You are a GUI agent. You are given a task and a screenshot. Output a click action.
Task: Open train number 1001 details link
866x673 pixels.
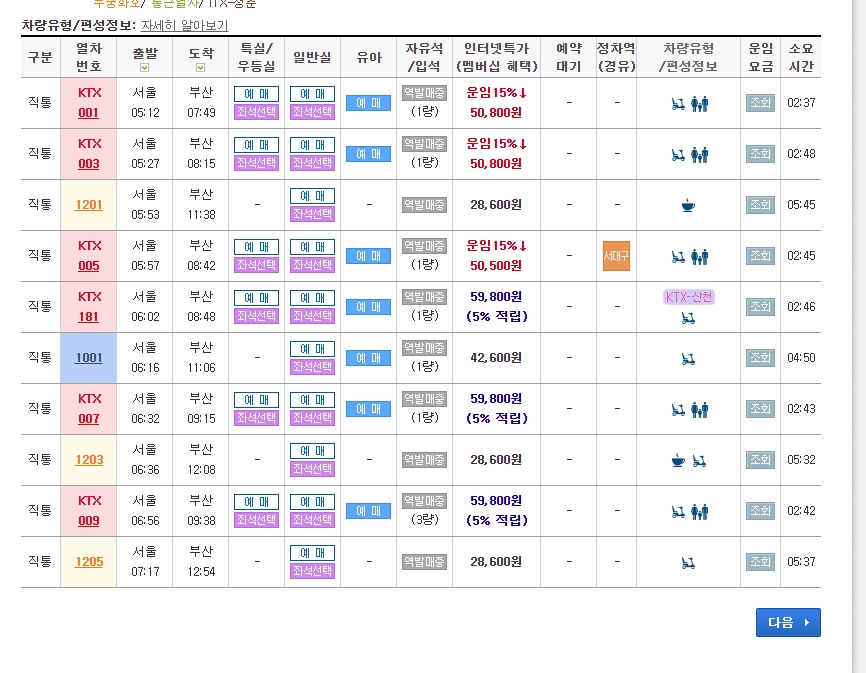[x=89, y=358]
